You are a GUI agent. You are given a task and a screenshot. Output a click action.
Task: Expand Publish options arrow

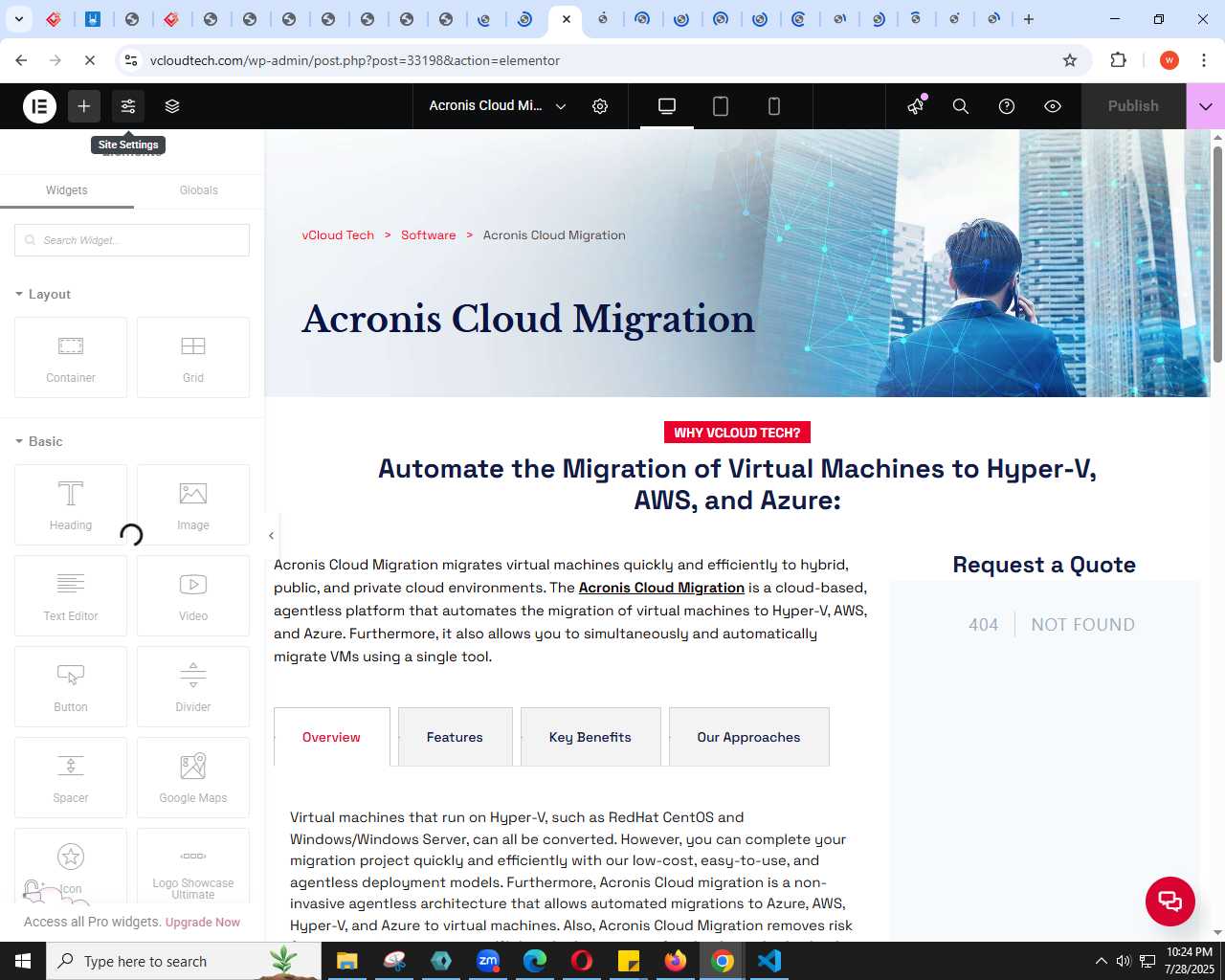click(x=1206, y=106)
